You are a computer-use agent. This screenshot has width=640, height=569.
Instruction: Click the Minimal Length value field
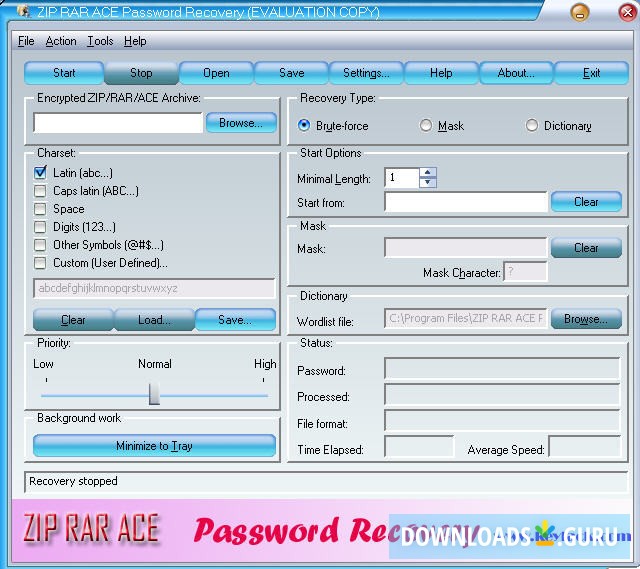402,178
